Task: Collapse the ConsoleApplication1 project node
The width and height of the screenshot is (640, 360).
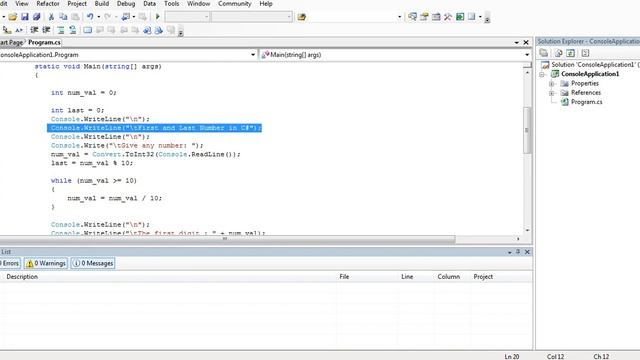Action: [542, 74]
